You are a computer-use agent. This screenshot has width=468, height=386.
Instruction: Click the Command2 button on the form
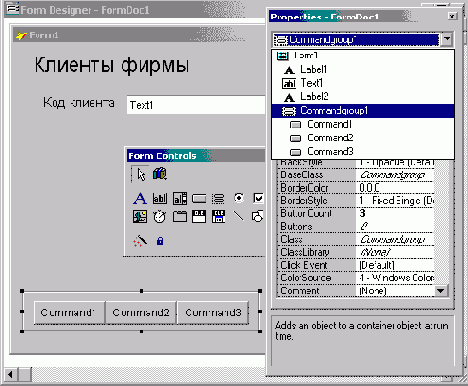(x=141, y=313)
